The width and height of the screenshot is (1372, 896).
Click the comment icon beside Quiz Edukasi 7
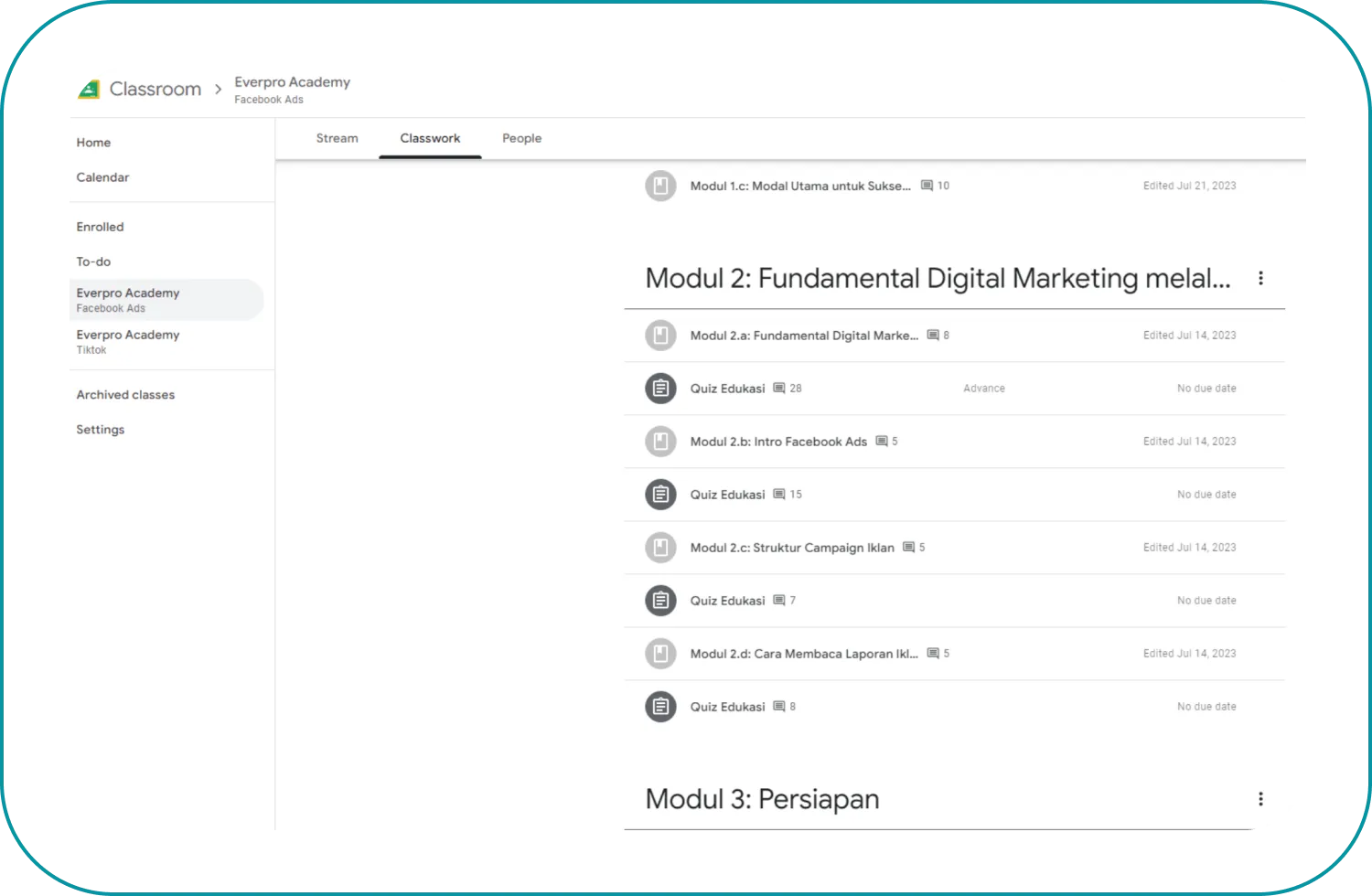click(x=779, y=601)
